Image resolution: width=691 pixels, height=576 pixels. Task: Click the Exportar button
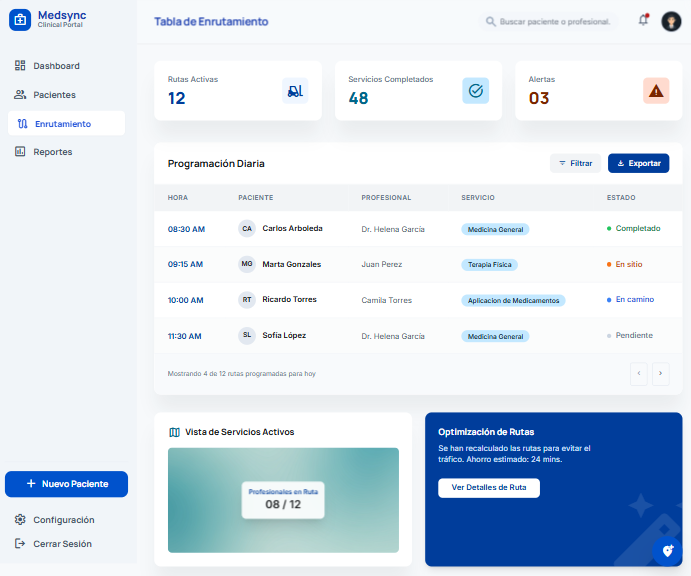point(638,163)
